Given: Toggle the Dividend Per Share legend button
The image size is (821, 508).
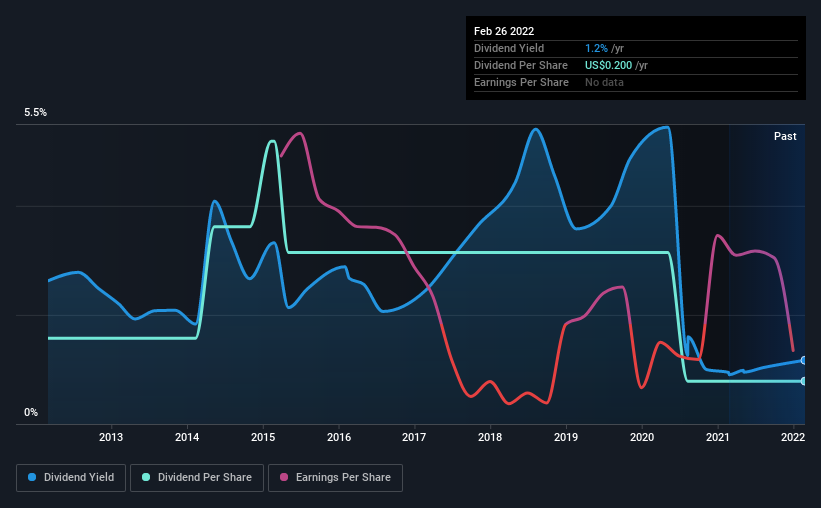Looking at the screenshot, I should click(x=197, y=478).
